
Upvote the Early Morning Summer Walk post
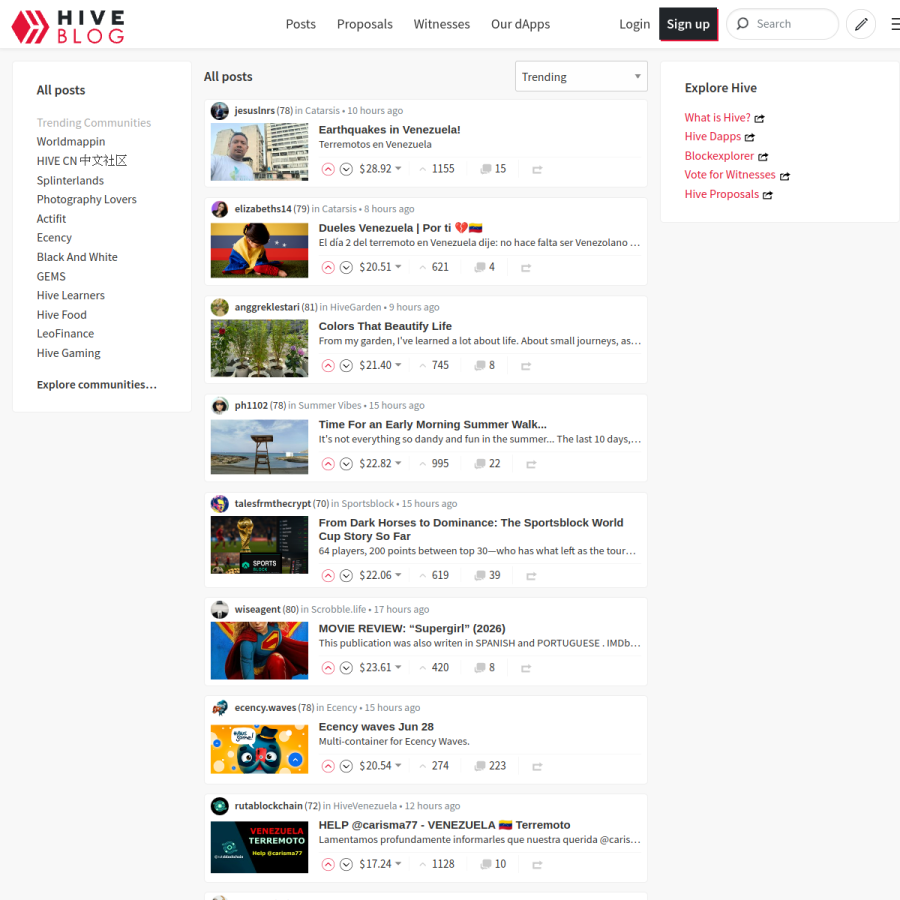click(328, 464)
